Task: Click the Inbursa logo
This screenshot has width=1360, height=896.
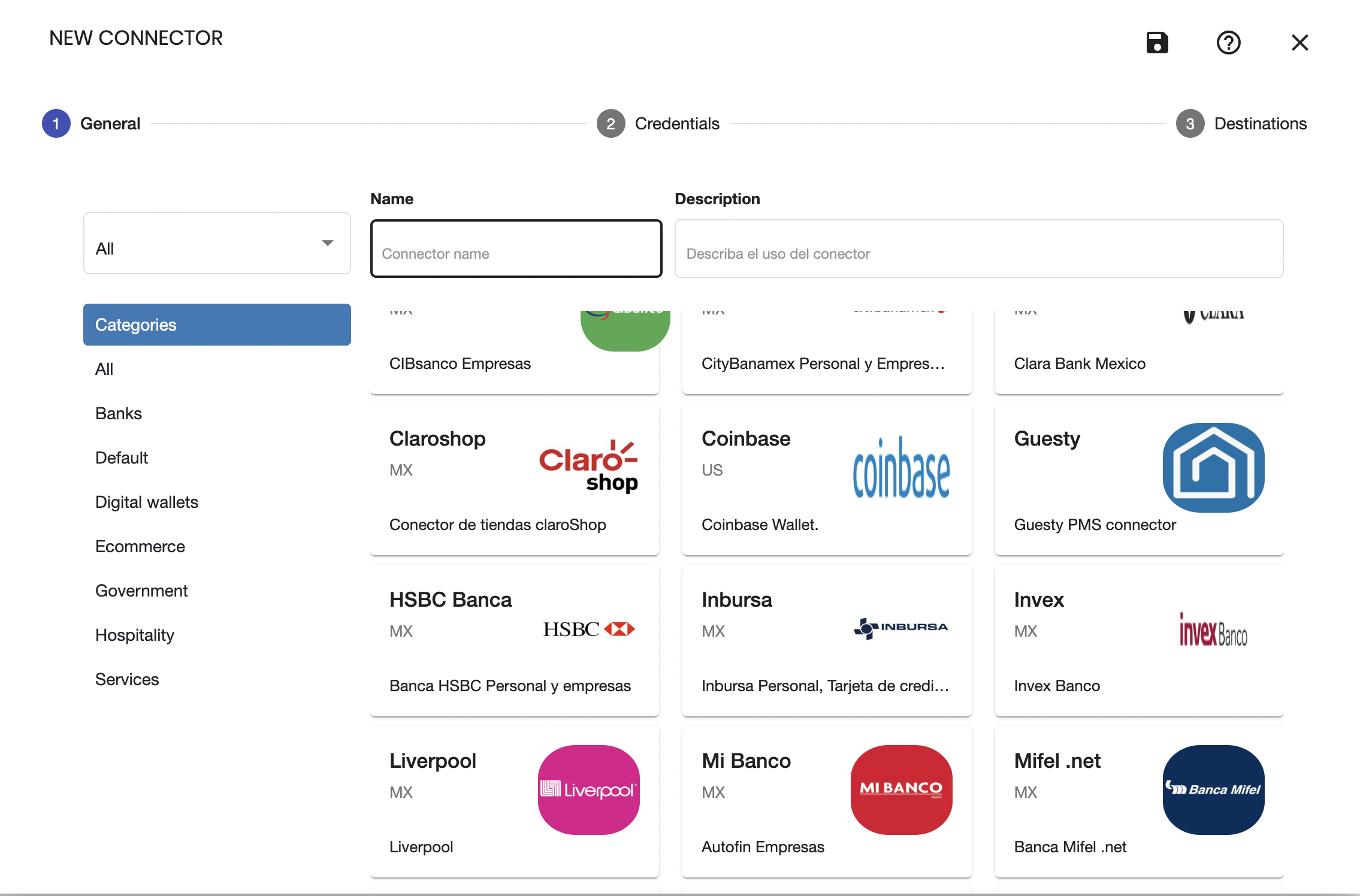Action: click(x=901, y=628)
